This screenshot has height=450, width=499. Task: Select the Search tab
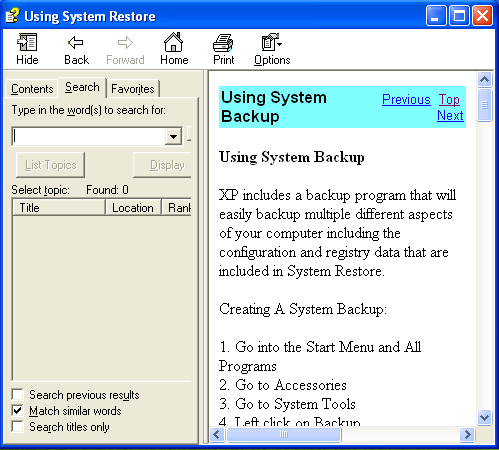pyautogui.click(x=82, y=87)
